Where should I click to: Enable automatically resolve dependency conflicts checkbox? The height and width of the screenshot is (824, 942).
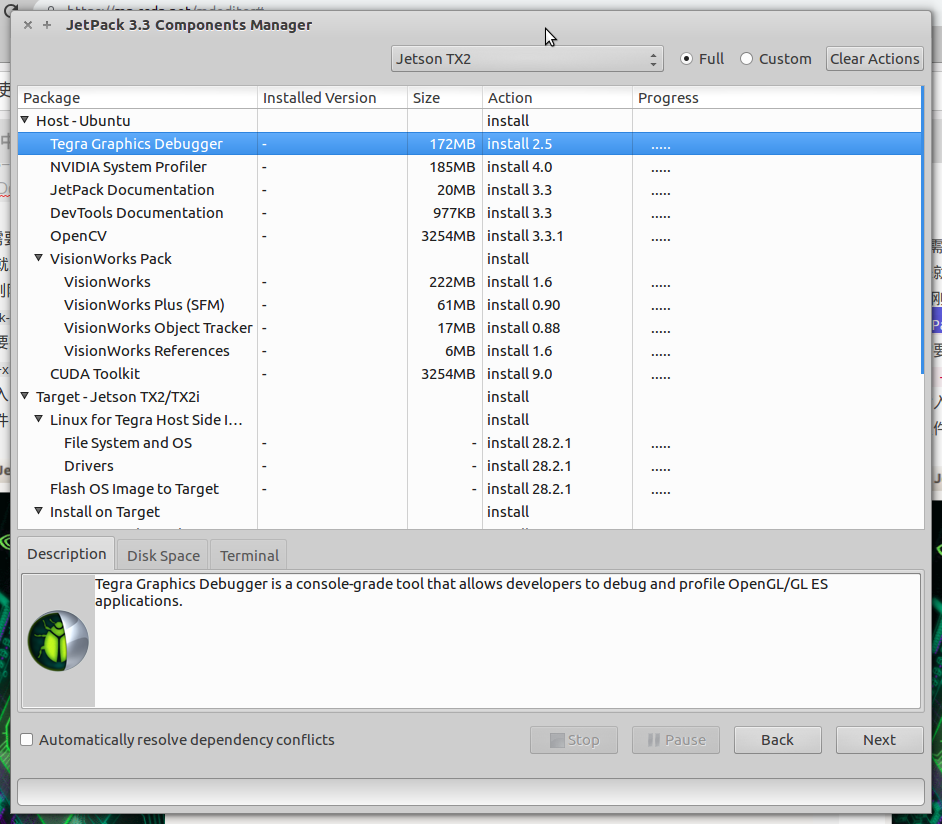(x=26, y=739)
